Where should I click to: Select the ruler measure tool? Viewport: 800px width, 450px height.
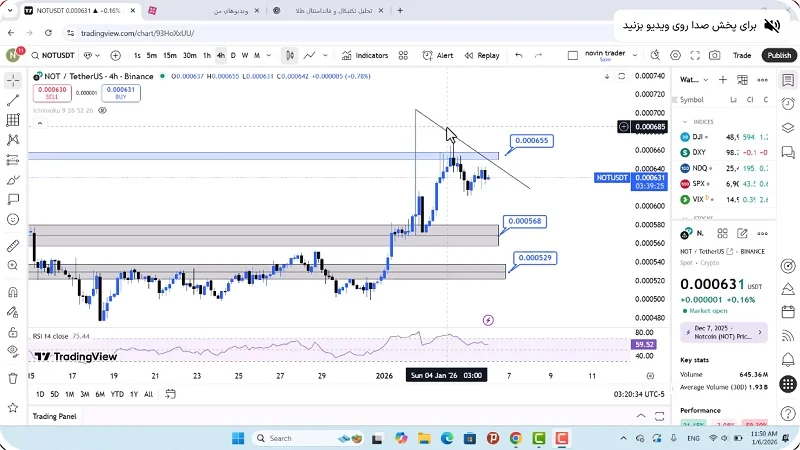(12, 245)
